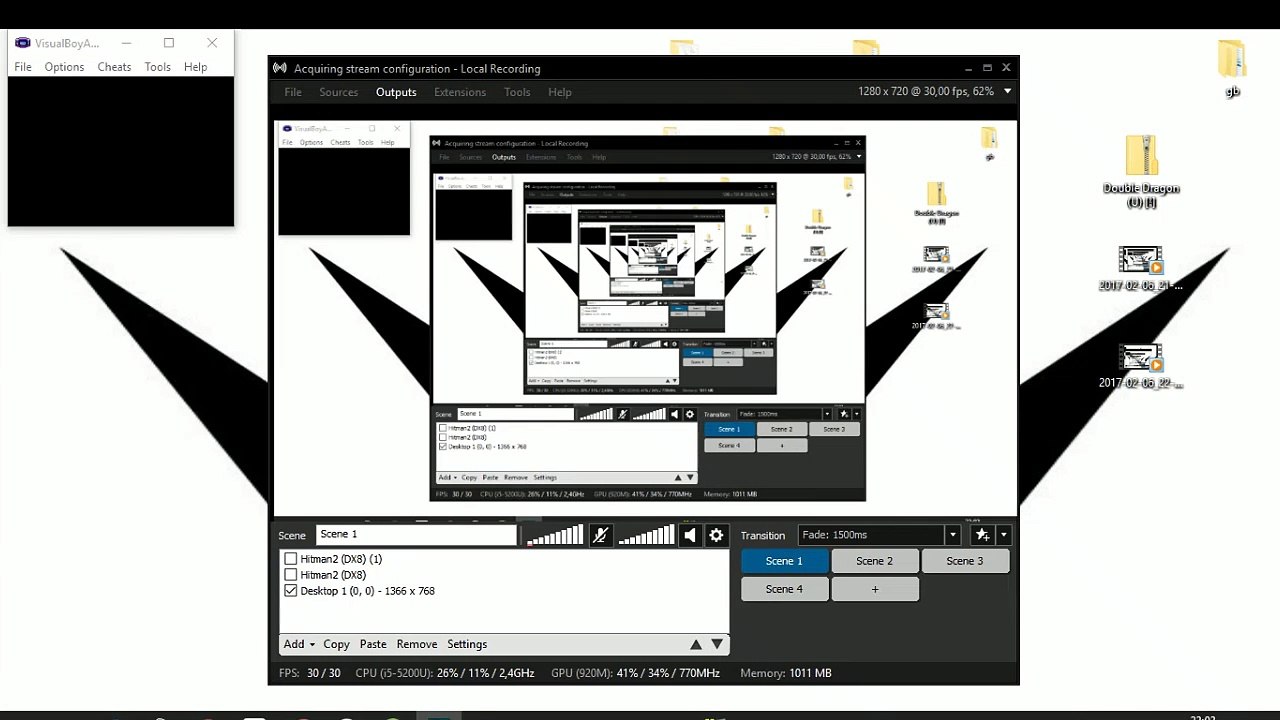Open Cheats menu in VisualBoyAdvance
The image size is (1280, 720).
click(114, 67)
